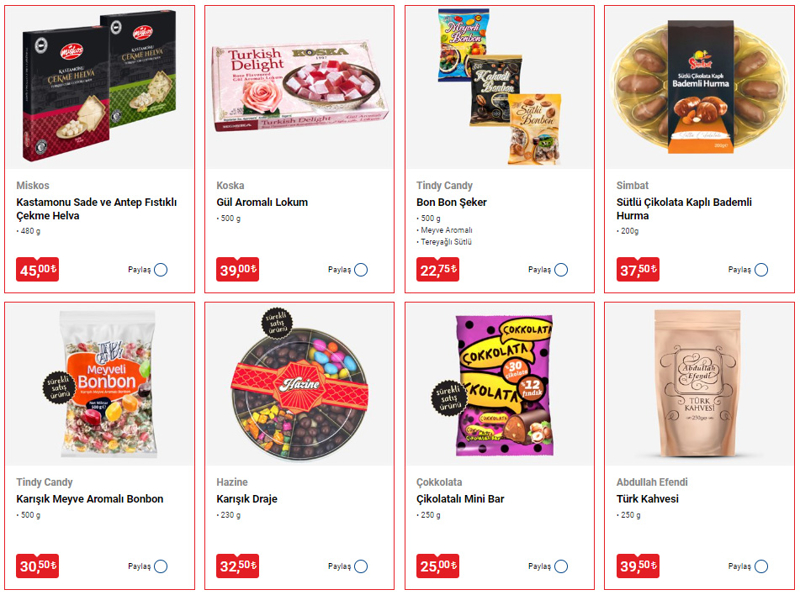The height and width of the screenshot is (595, 800).
Task: Select the 45,00 price tag on Miskos
Action: [37, 269]
